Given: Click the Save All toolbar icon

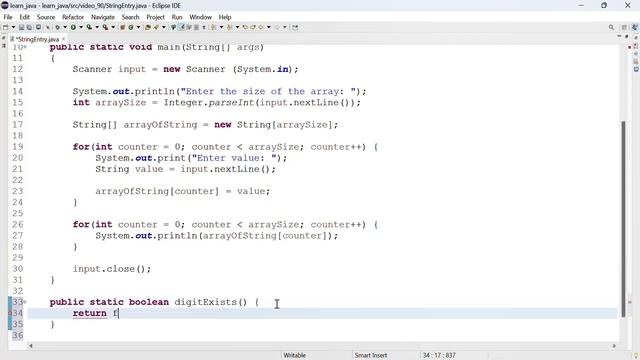Looking at the screenshot, I should click(29, 27).
